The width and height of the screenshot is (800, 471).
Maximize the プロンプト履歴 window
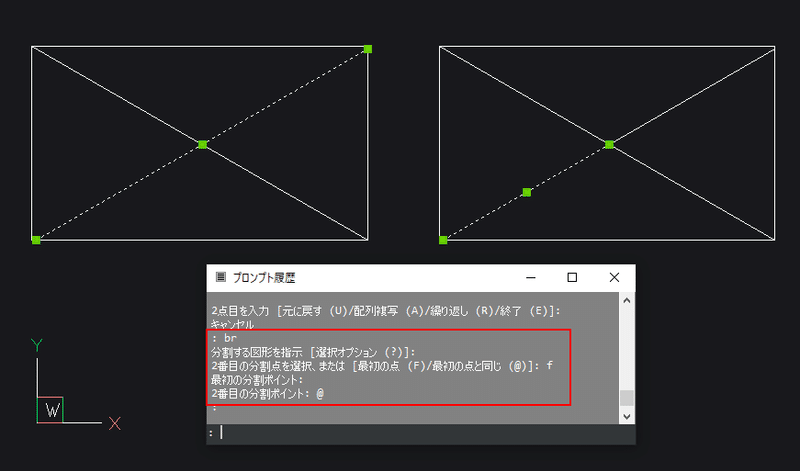click(x=572, y=278)
